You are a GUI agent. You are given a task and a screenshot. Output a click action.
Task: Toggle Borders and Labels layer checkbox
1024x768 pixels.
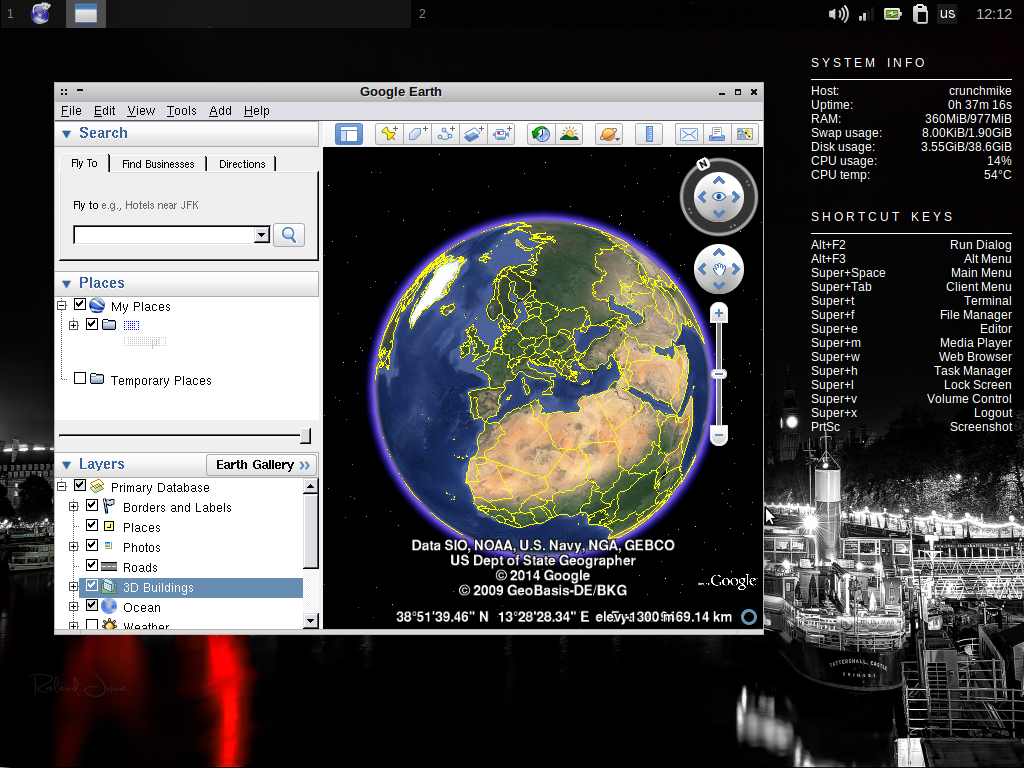[91, 505]
